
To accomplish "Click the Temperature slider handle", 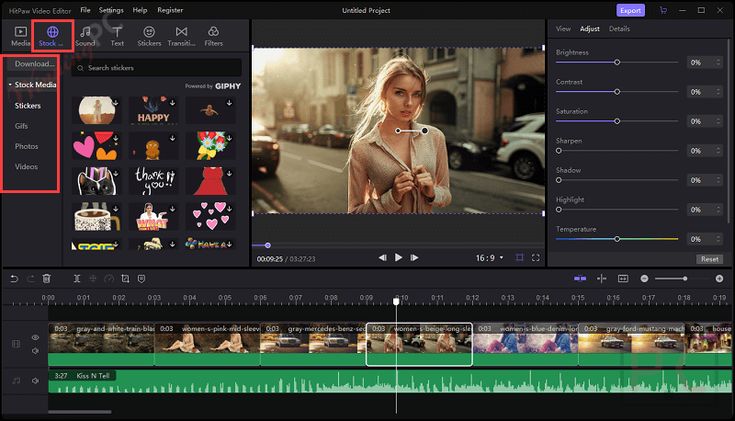I will (617, 239).
